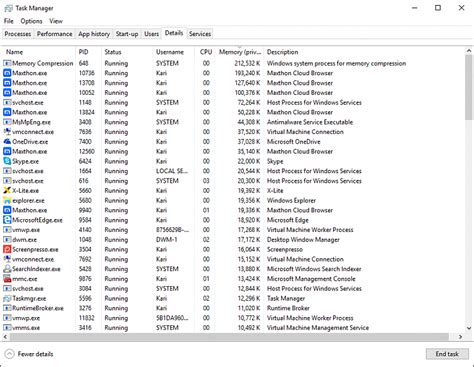Image resolution: width=474 pixels, height=367 pixels.
Task: Click the vertical scrollbar up arrow
Action: (x=469, y=51)
